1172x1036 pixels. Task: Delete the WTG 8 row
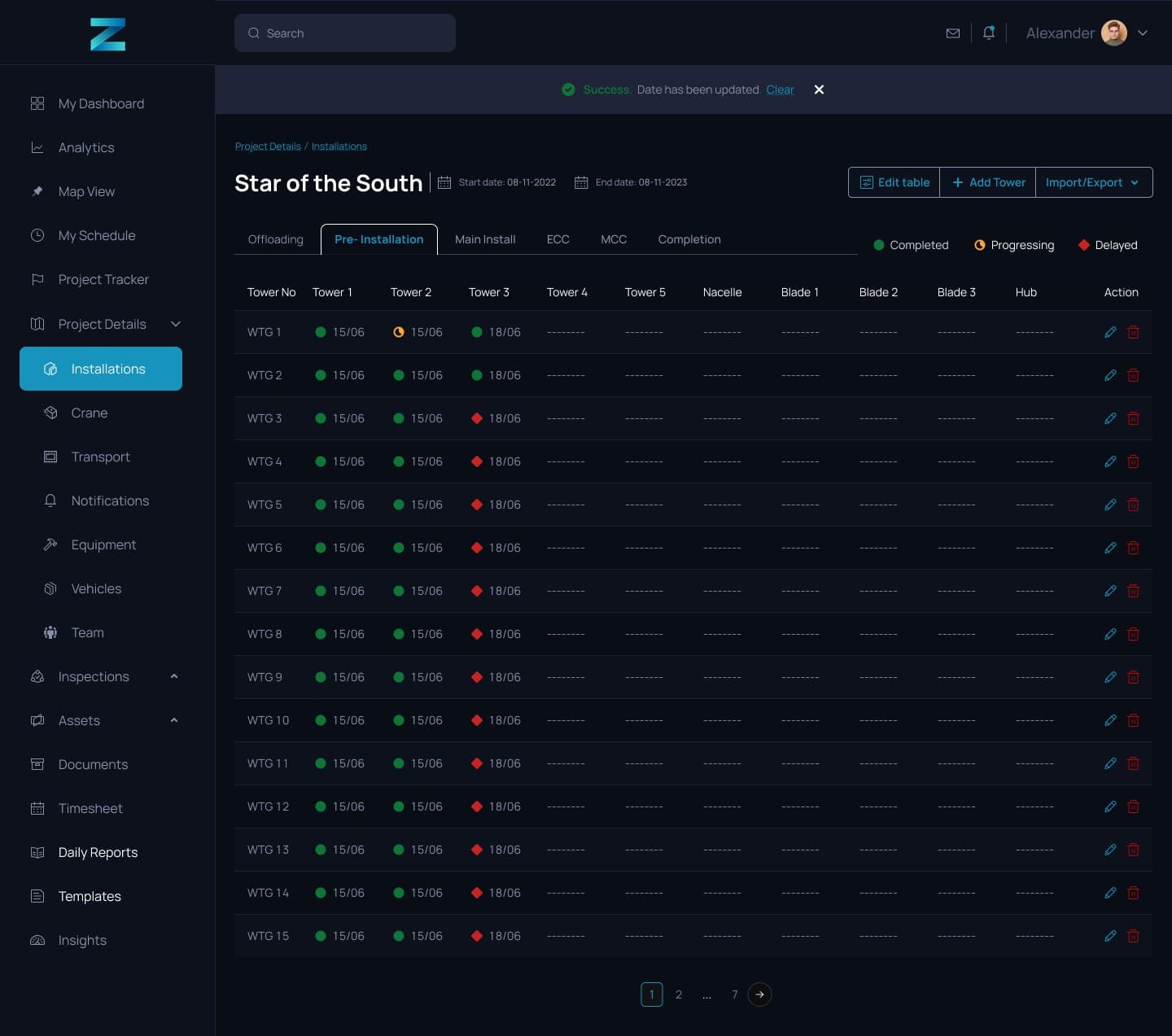tap(1133, 634)
